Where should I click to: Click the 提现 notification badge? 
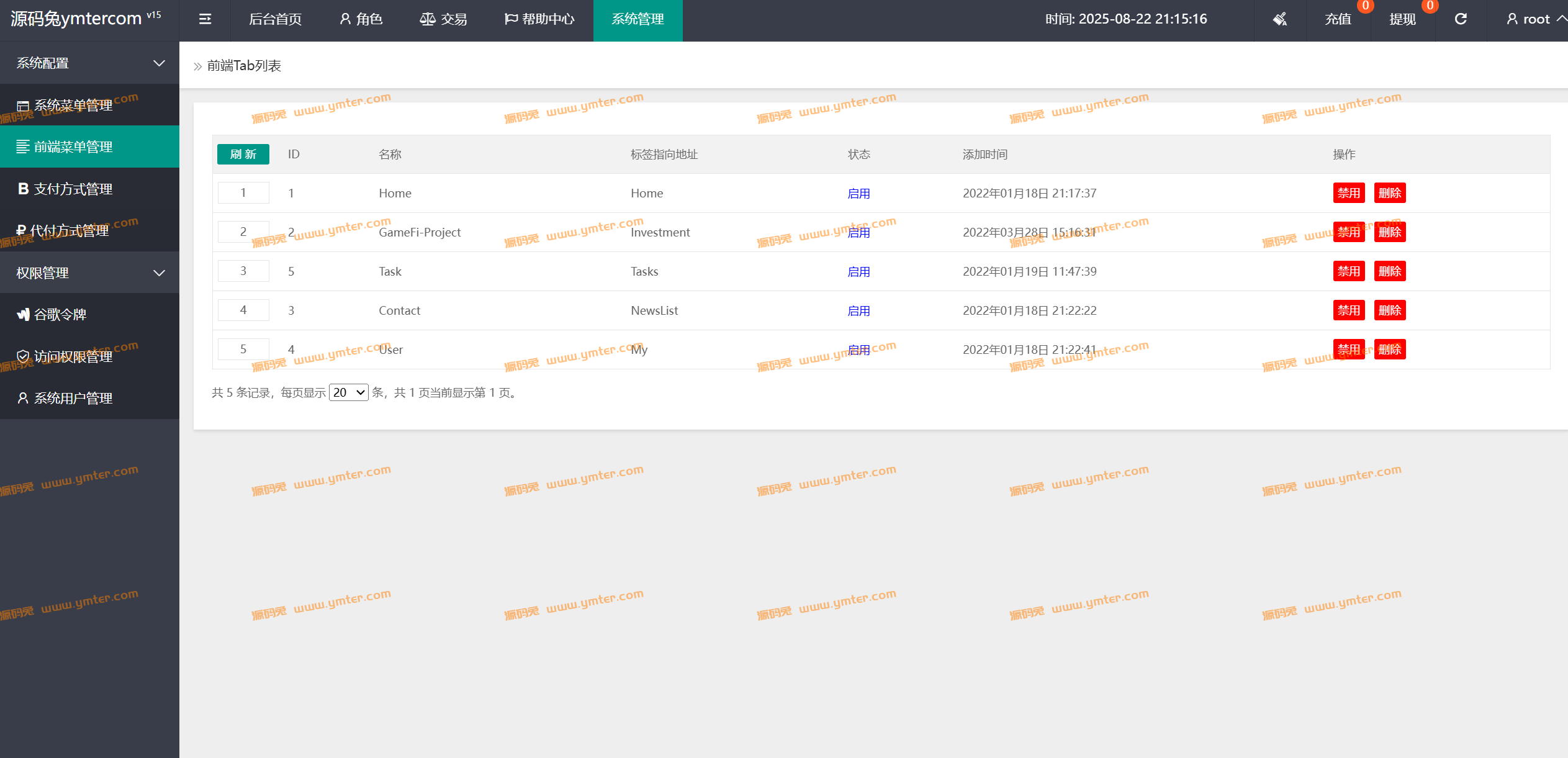point(1430,6)
